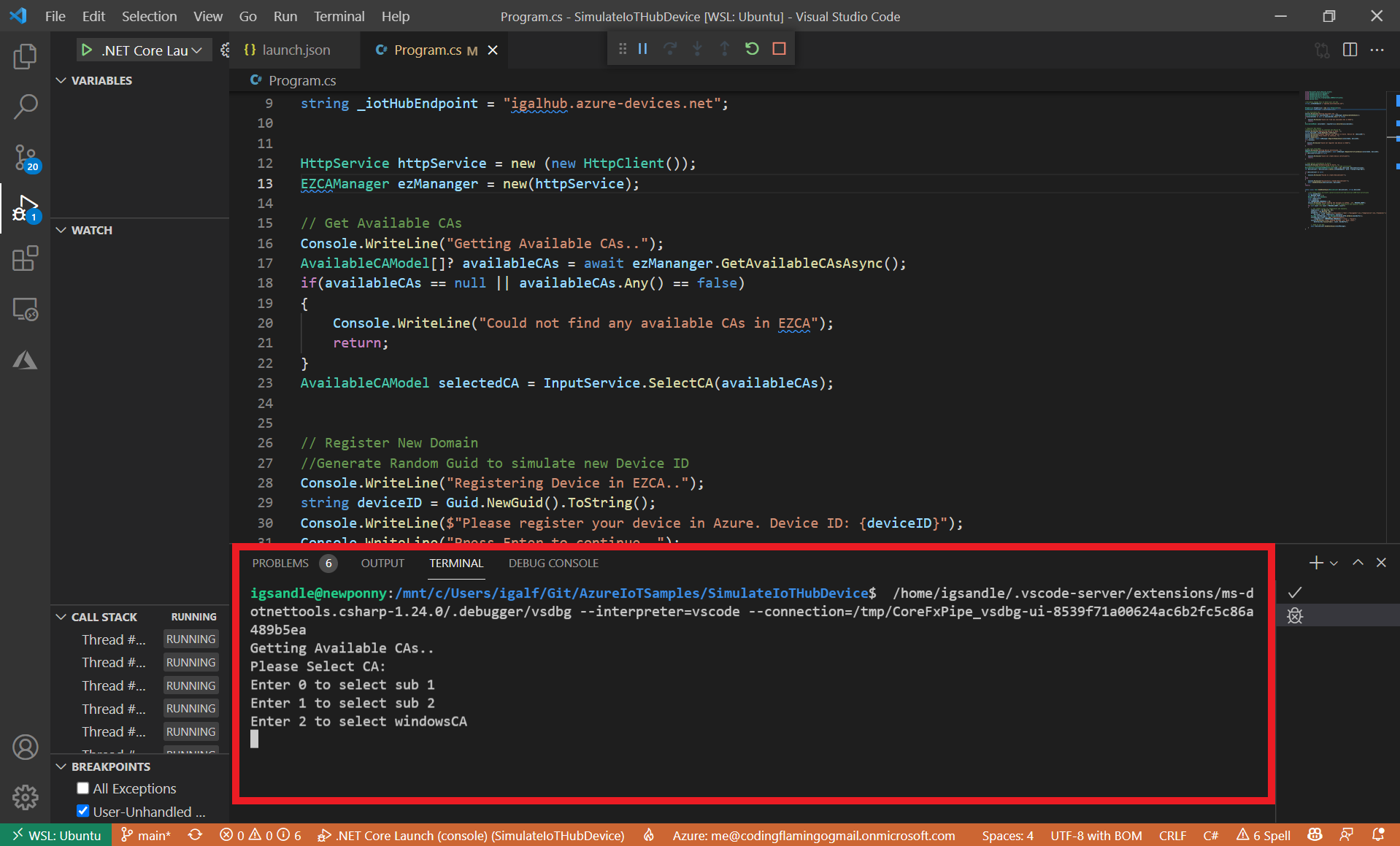
Task: Open new terminal profile dropdown arrow
Action: click(1334, 563)
